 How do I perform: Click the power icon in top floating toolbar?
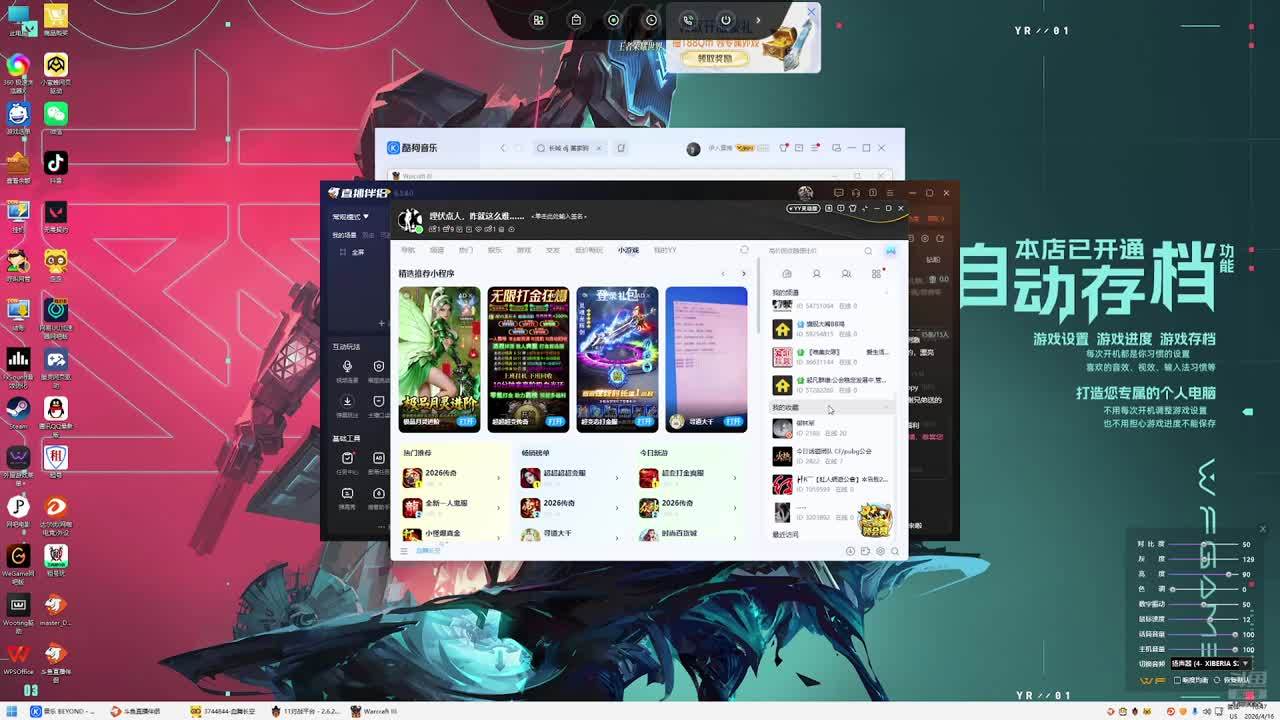[726, 20]
